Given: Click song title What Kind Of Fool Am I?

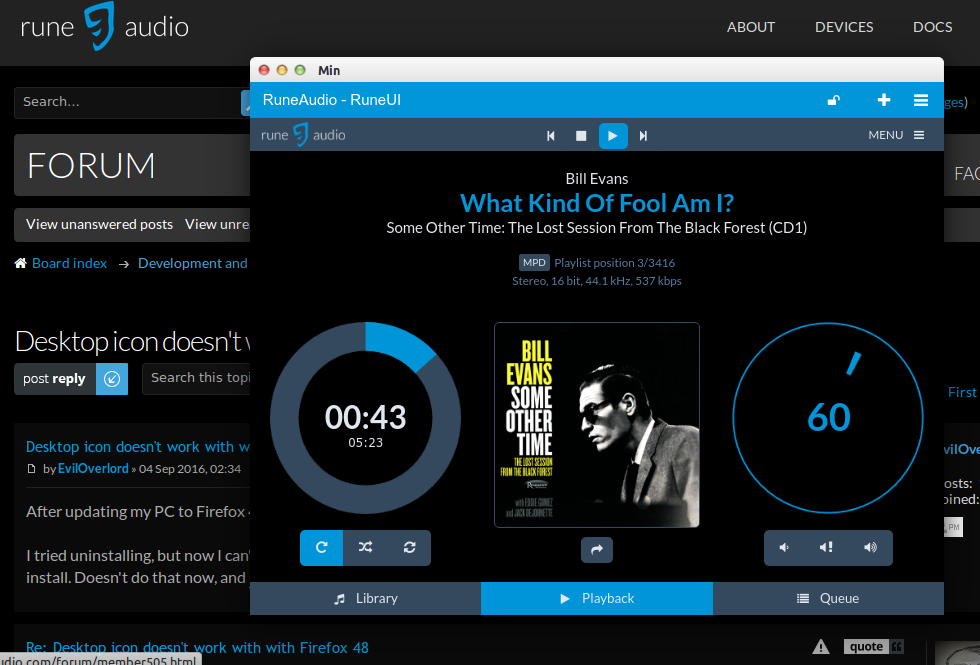Looking at the screenshot, I should point(597,204).
